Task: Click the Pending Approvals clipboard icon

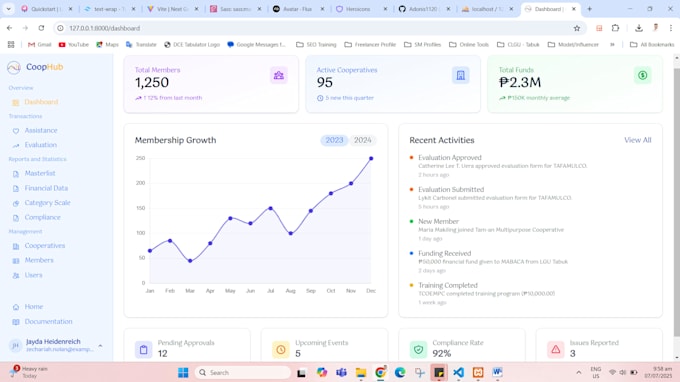Action: point(144,349)
